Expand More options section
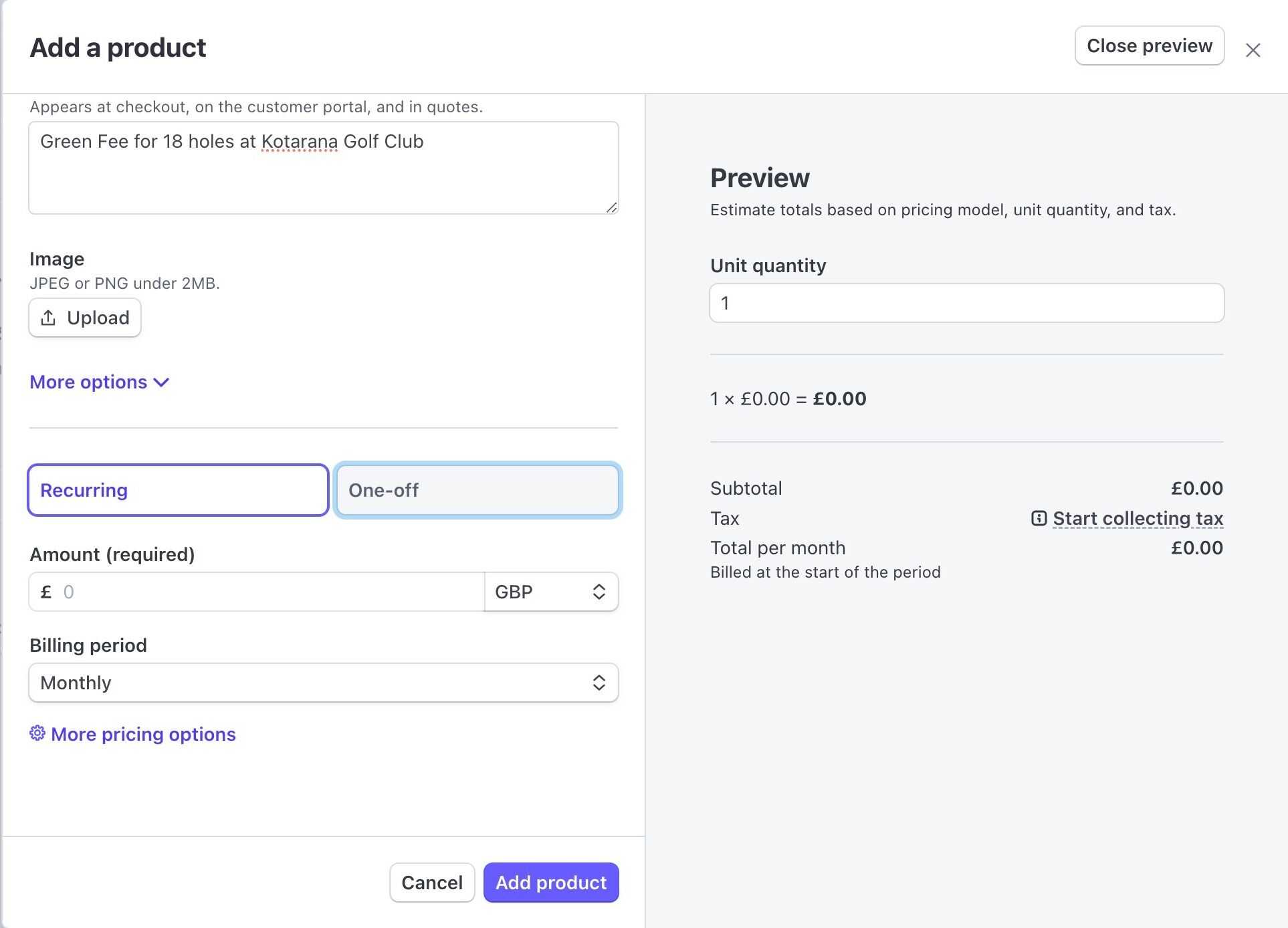Viewport: 1288px width, 928px height. pos(88,382)
